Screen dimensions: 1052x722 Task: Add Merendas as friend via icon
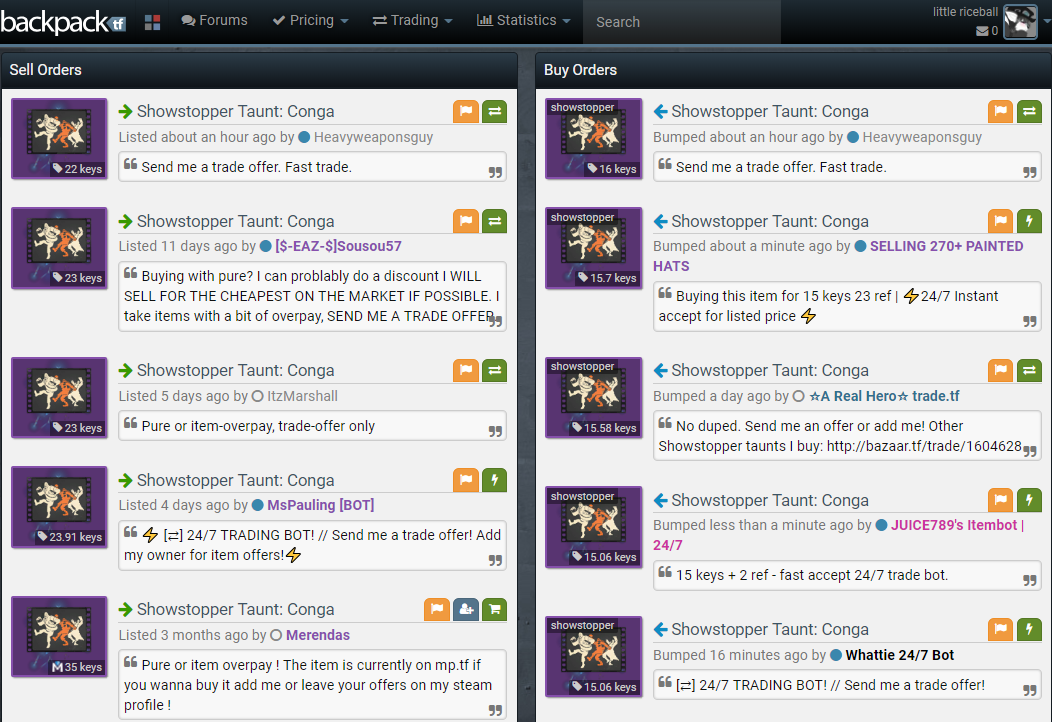pos(465,609)
